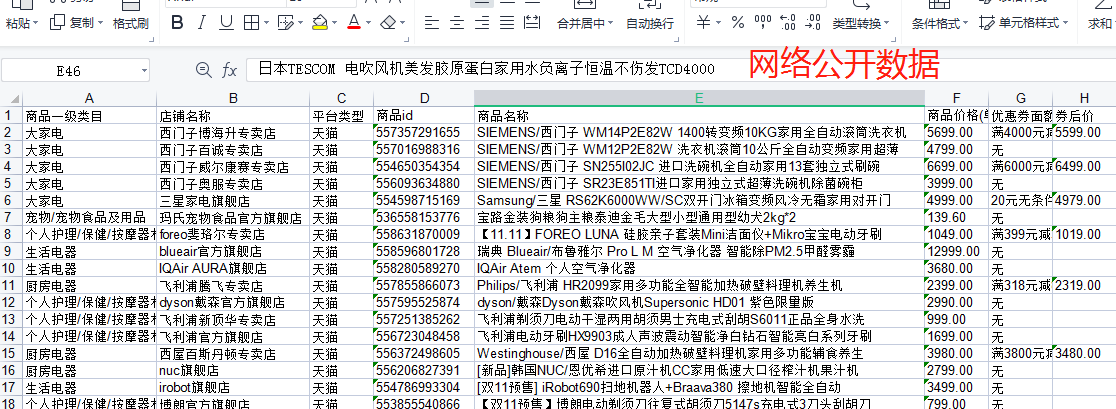The height and width of the screenshot is (409, 1116).
Task: Toggle italic formatting
Action: coord(201,23)
